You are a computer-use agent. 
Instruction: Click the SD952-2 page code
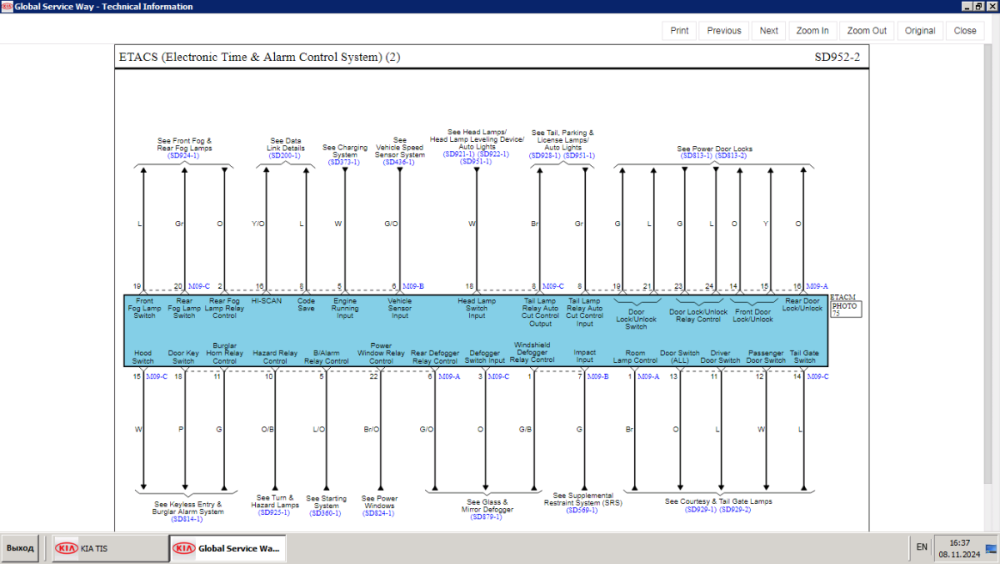(837, 57)
